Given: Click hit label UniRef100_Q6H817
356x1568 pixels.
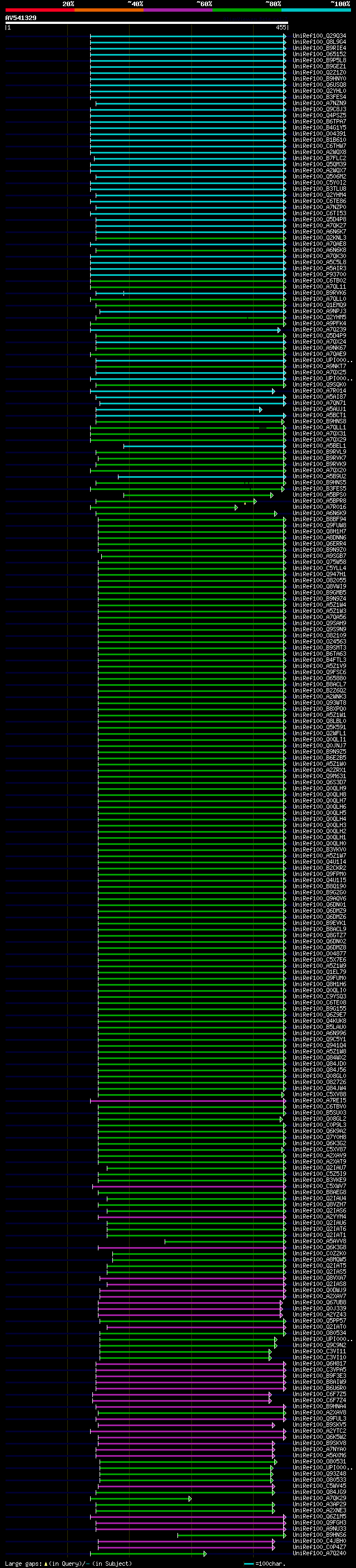Looking at the screenshot, I should click(319, 1363).
